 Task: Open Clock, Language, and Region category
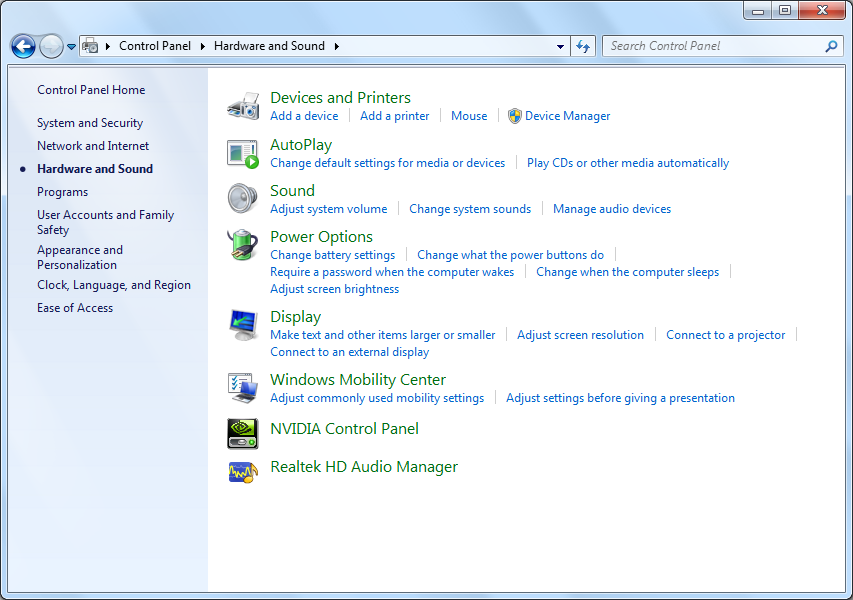114,285
